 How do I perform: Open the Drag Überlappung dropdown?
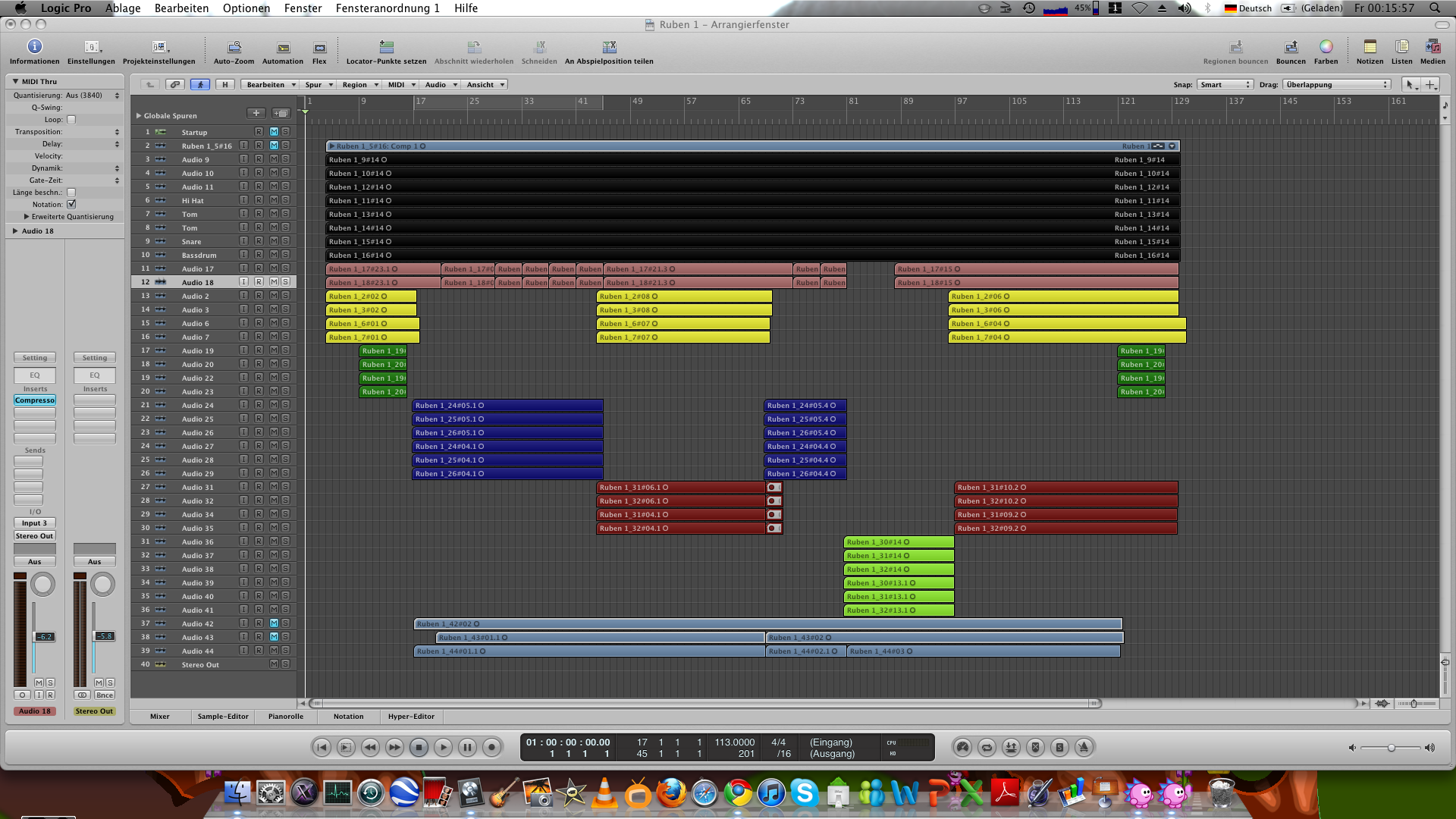click(1338, 84)
